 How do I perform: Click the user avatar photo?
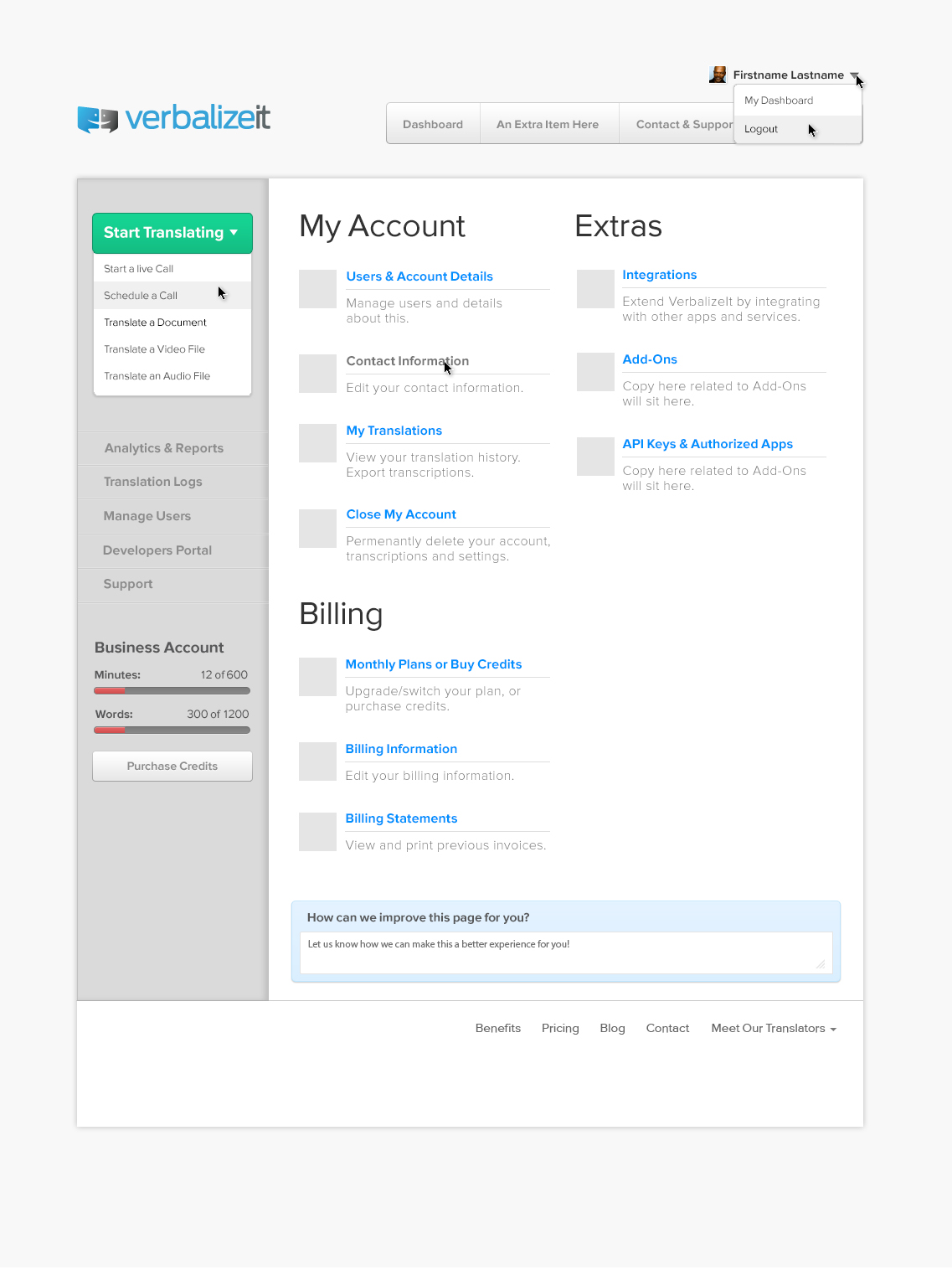tap(718, 75)
